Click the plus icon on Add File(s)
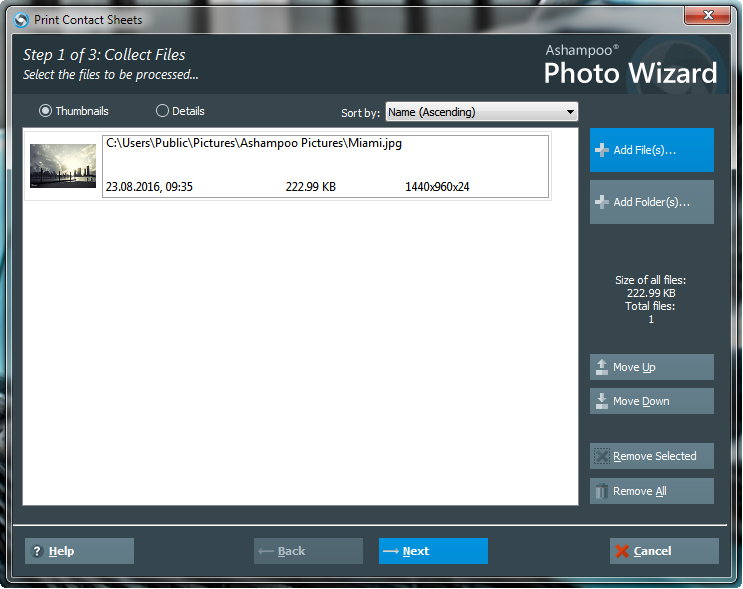Image resolution: width=743 pixels, height=589 pixels. pyautogui.click(x=602, y=150)
